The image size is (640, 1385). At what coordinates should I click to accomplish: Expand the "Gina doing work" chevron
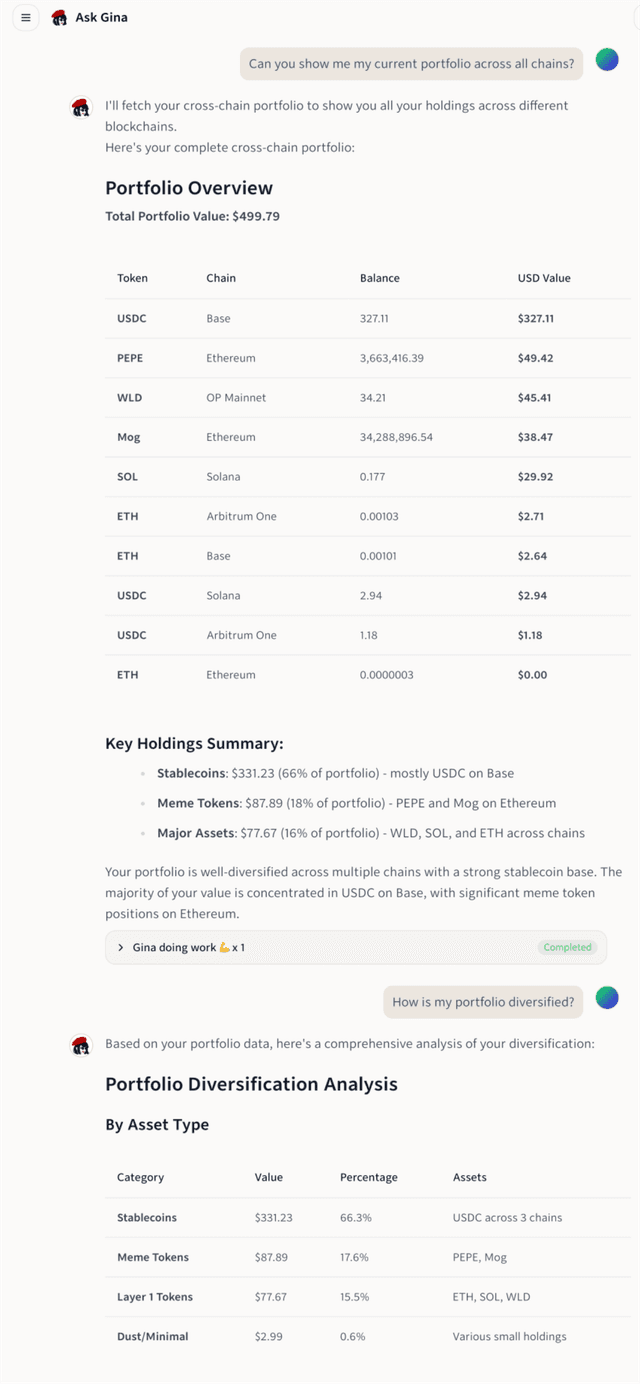(121, 947)
